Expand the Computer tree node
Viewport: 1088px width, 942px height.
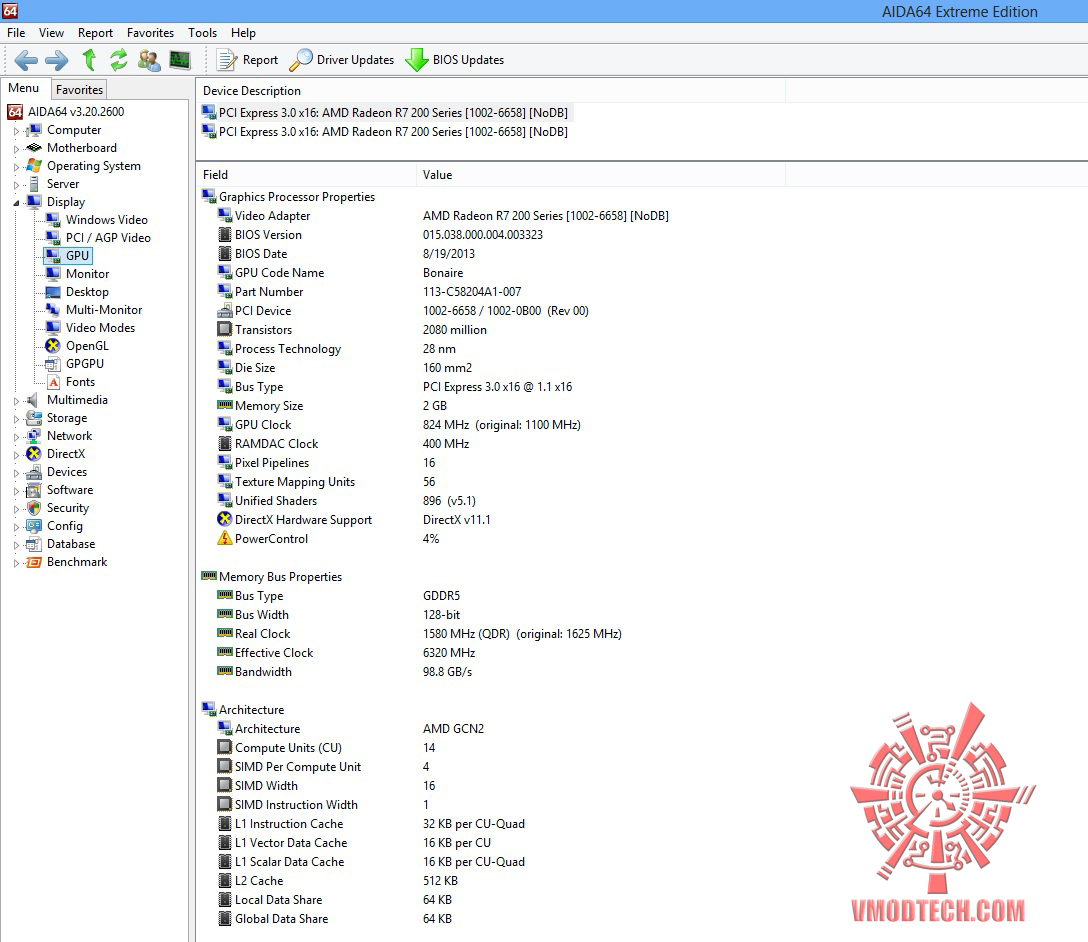pyautogui.click(x=16, y=130)
